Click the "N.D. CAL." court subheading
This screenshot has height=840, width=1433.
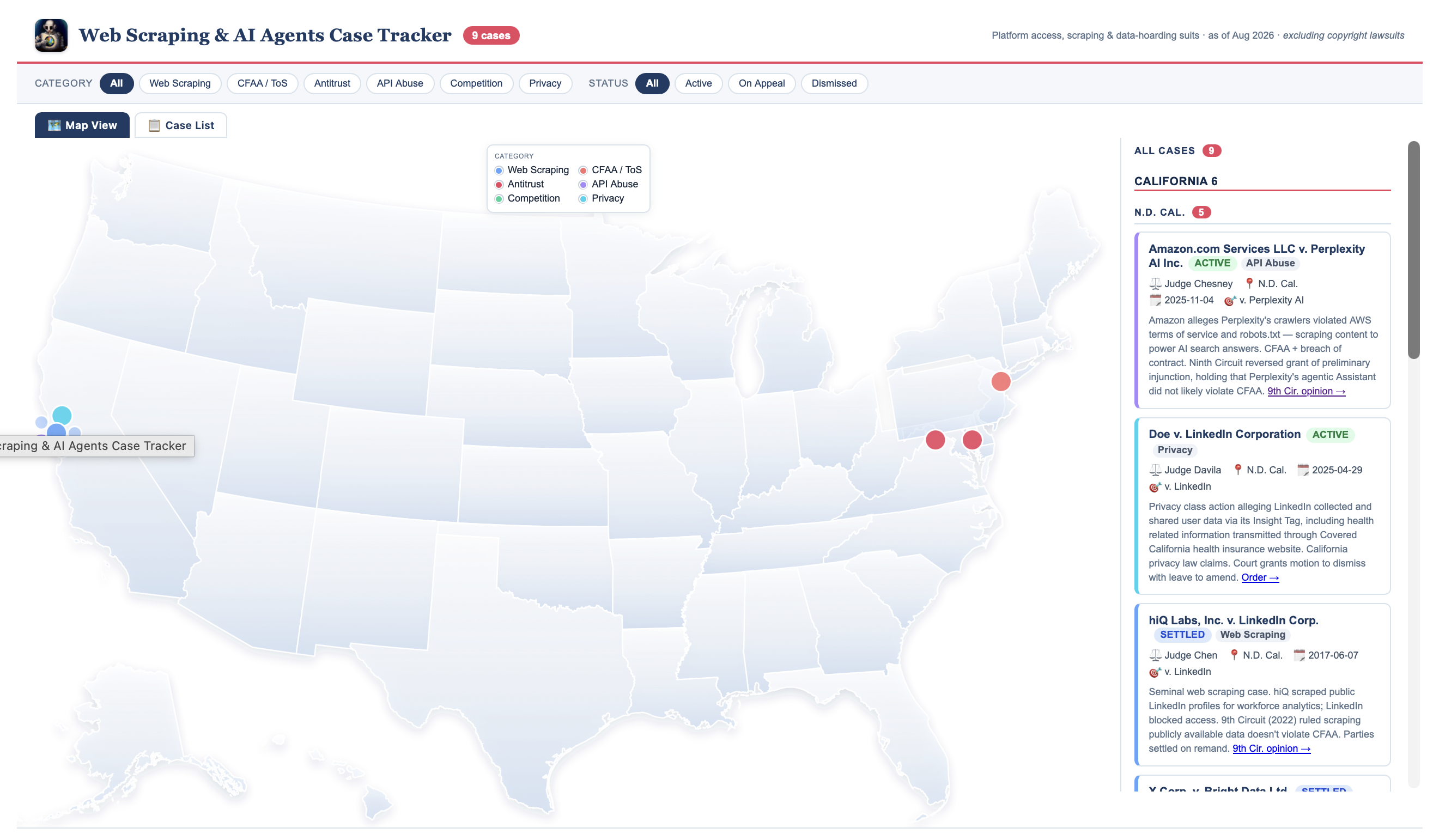tap(1159, 212)
